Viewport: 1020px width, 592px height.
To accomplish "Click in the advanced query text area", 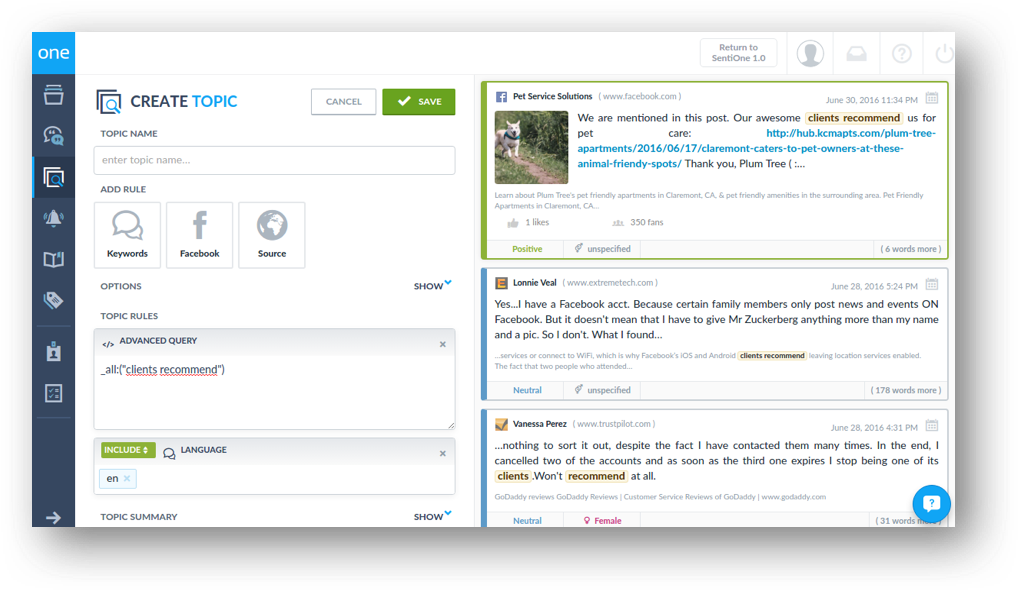I will point(275,392).
